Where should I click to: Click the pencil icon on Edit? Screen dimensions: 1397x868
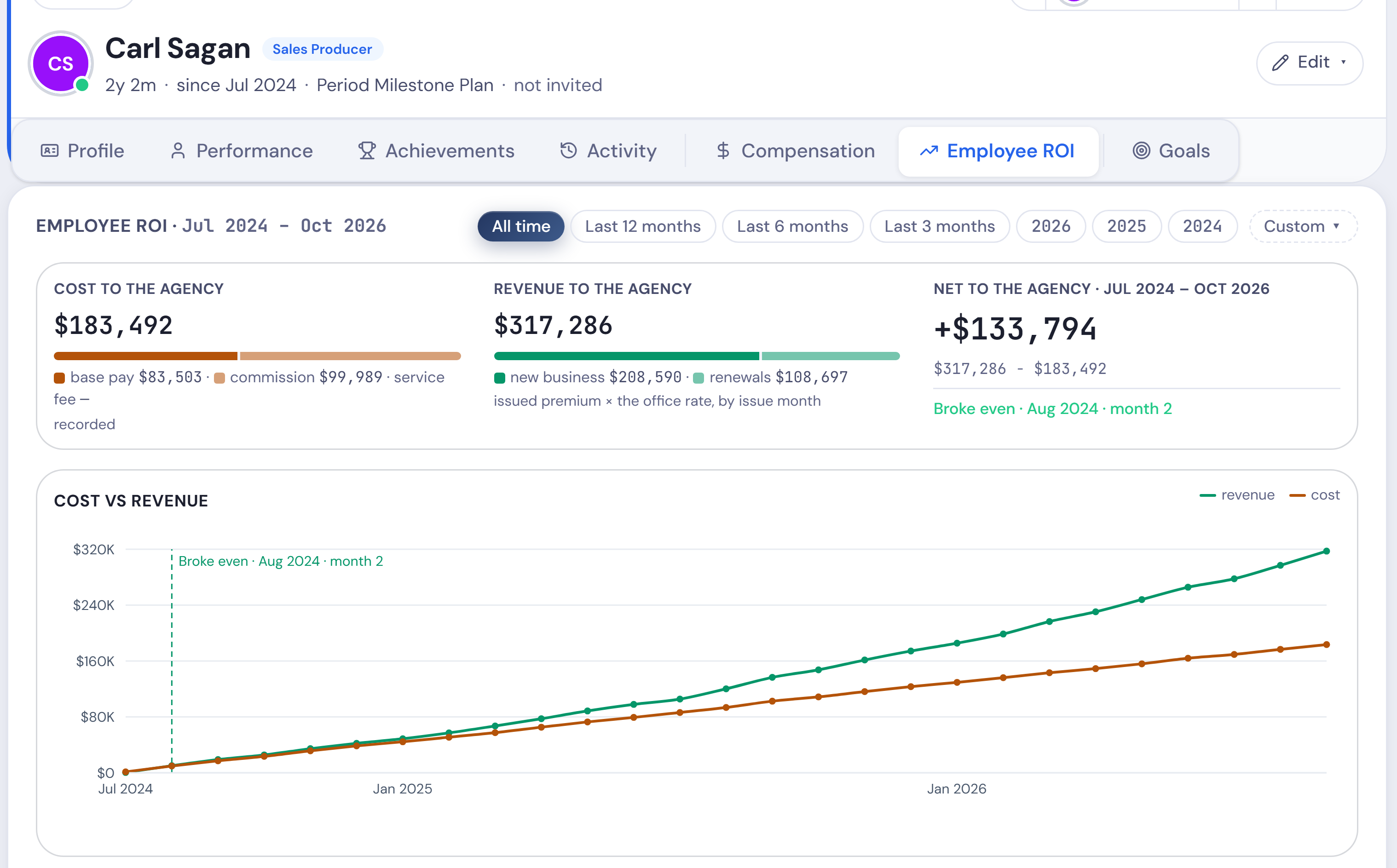pos(1280,63)
